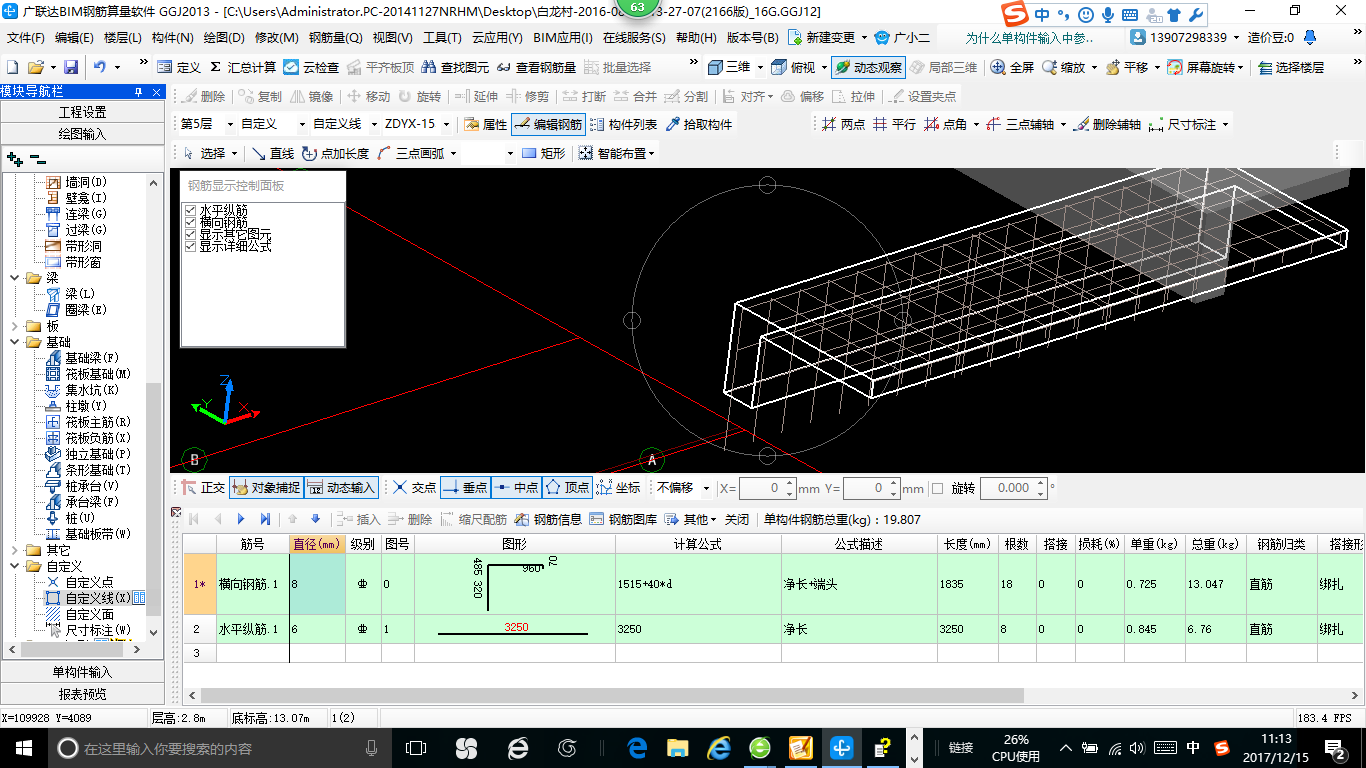Use 拾取构件 pick component tool
The height and width of the screenshot is (768, 1366).
[698, 124]
